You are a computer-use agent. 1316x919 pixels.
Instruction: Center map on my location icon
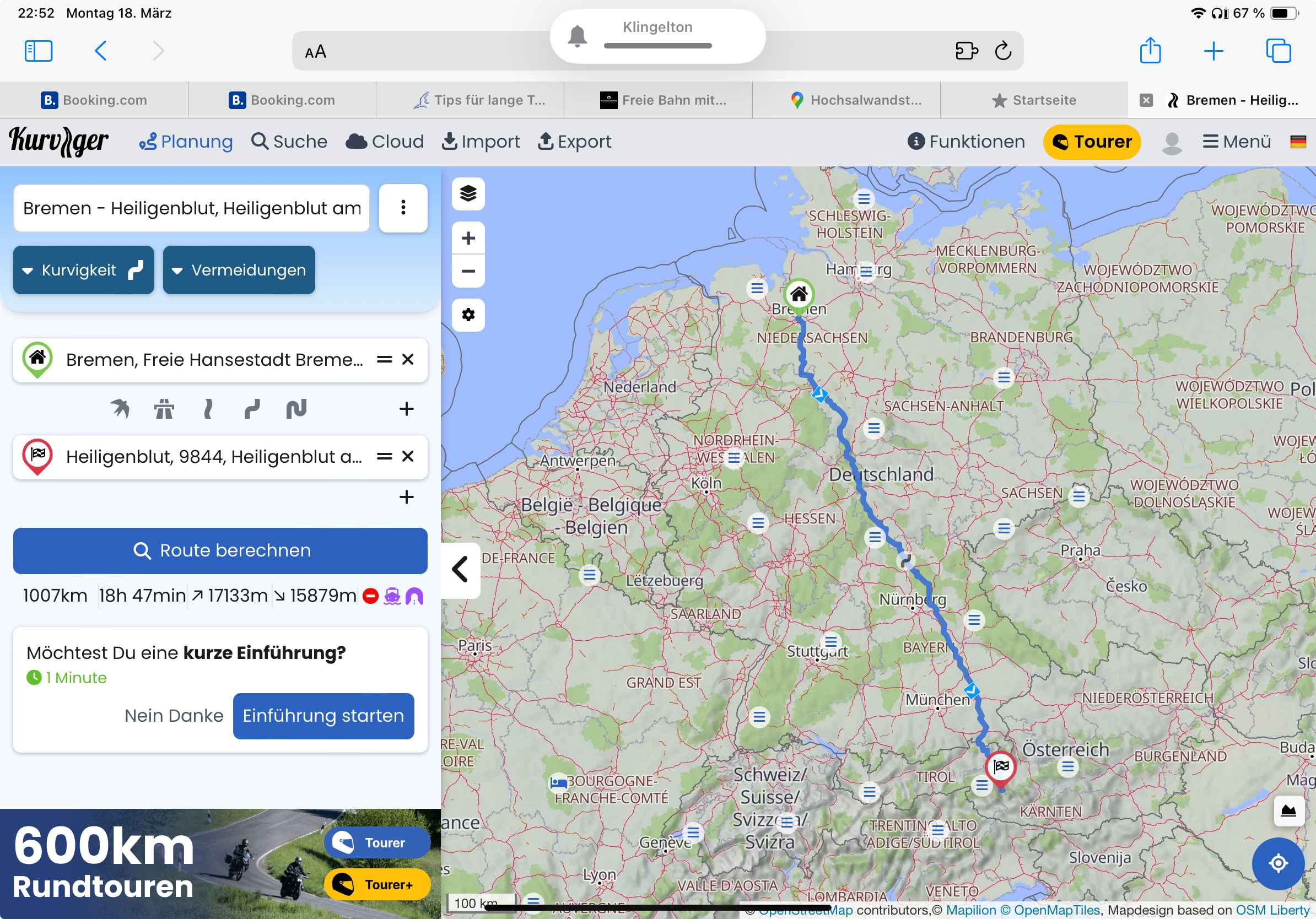pyautogui.click(x=1277, y=862)
